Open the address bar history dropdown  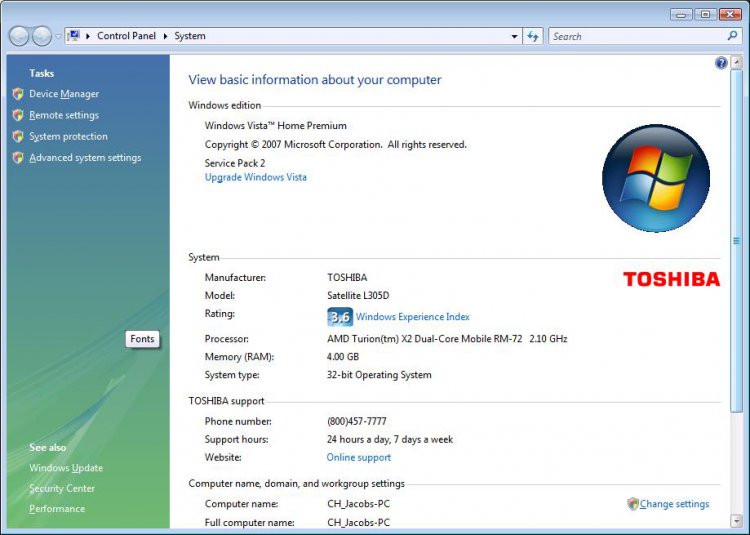click(514, 36)
